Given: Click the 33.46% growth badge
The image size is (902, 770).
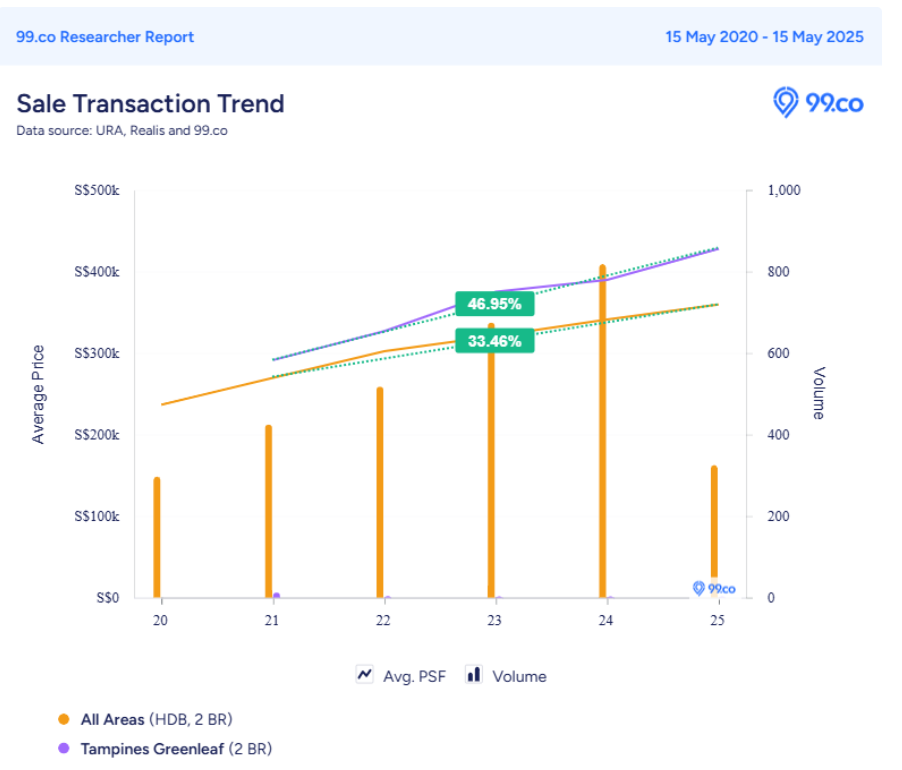Looking at the screenshot, I should coord(494,342).
